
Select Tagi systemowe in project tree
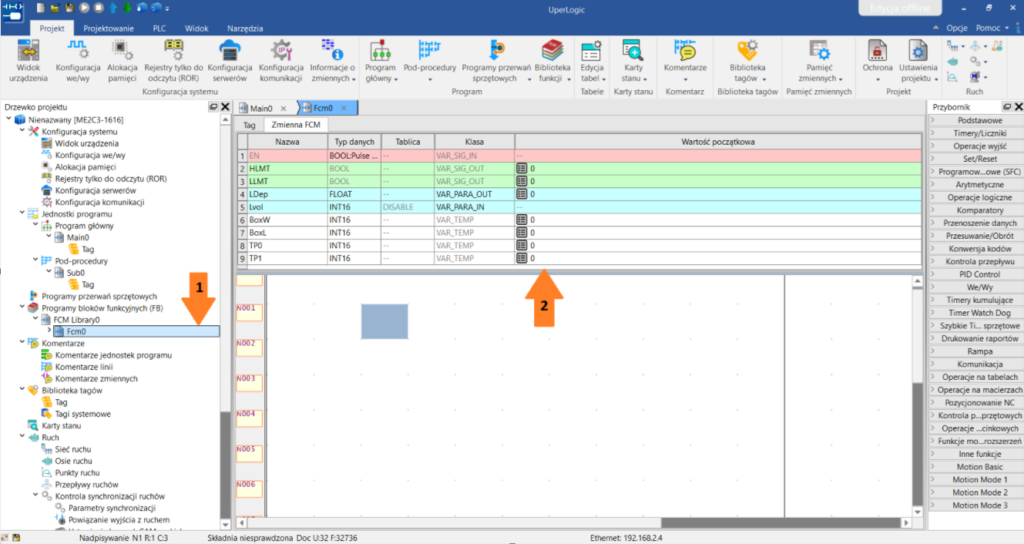pos(83,413)
